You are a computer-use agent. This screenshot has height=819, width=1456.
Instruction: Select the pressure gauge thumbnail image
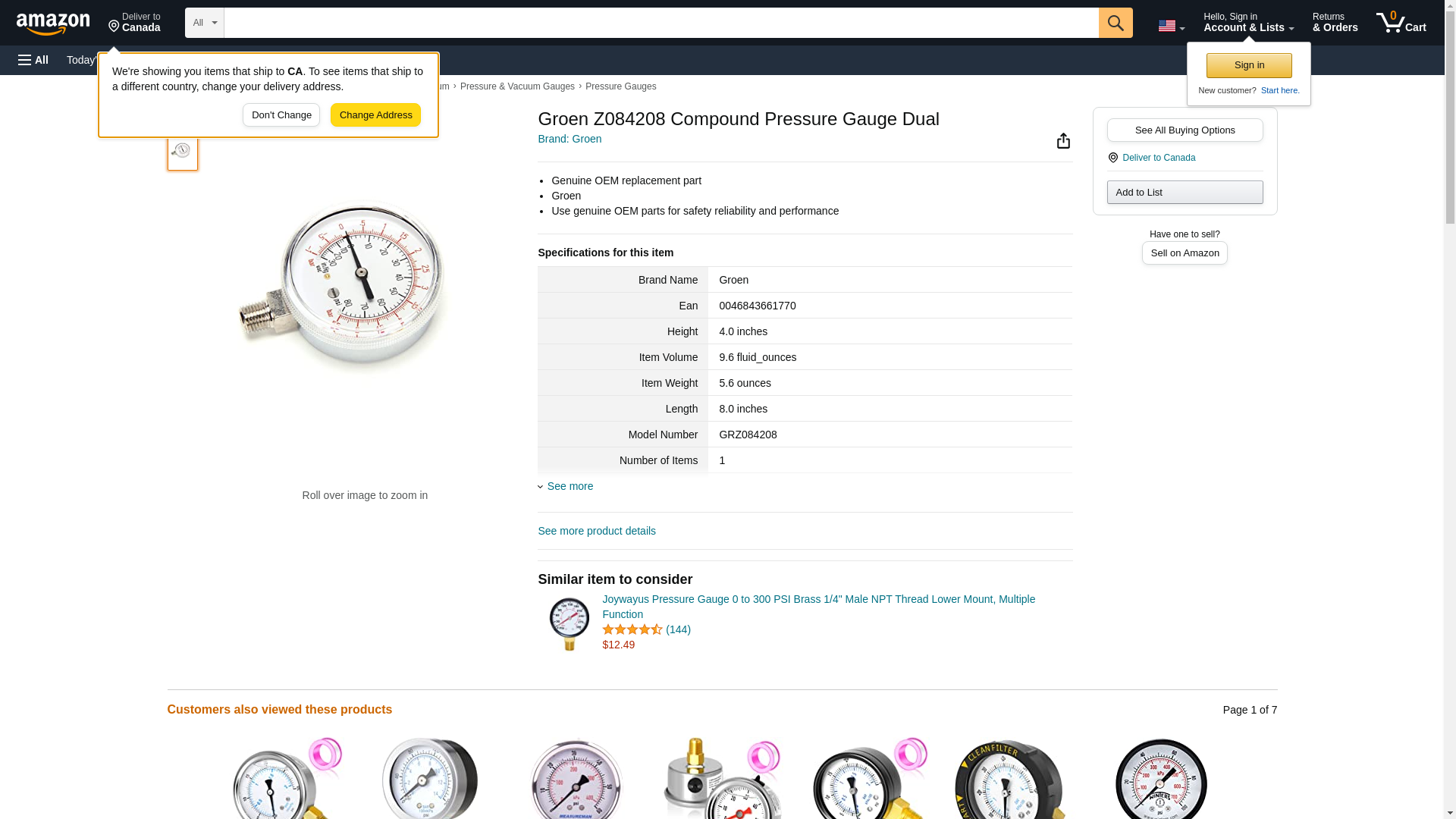(x=182, y=151)
